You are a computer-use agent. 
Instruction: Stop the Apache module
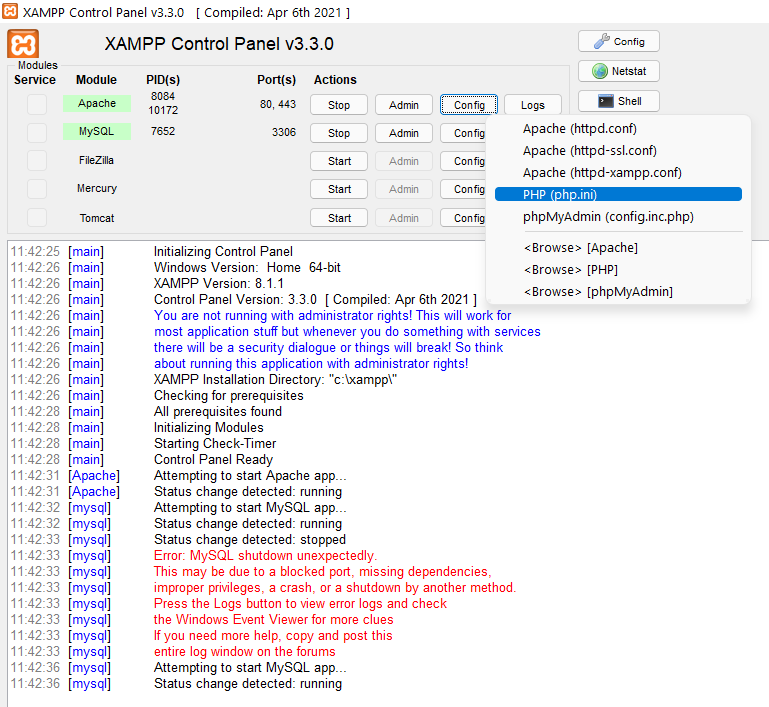pos(338,105)
